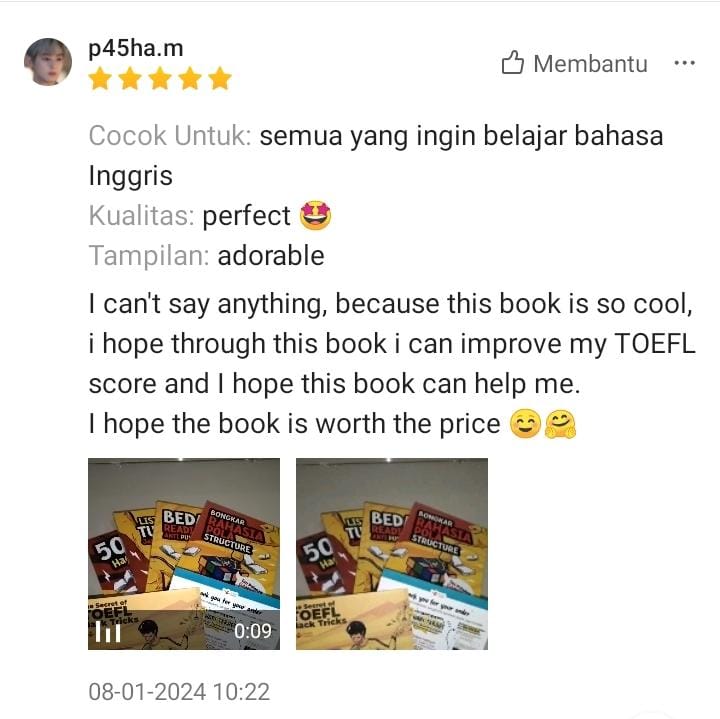
Task: Play the review video thumbnail
Action: (184, 554)
